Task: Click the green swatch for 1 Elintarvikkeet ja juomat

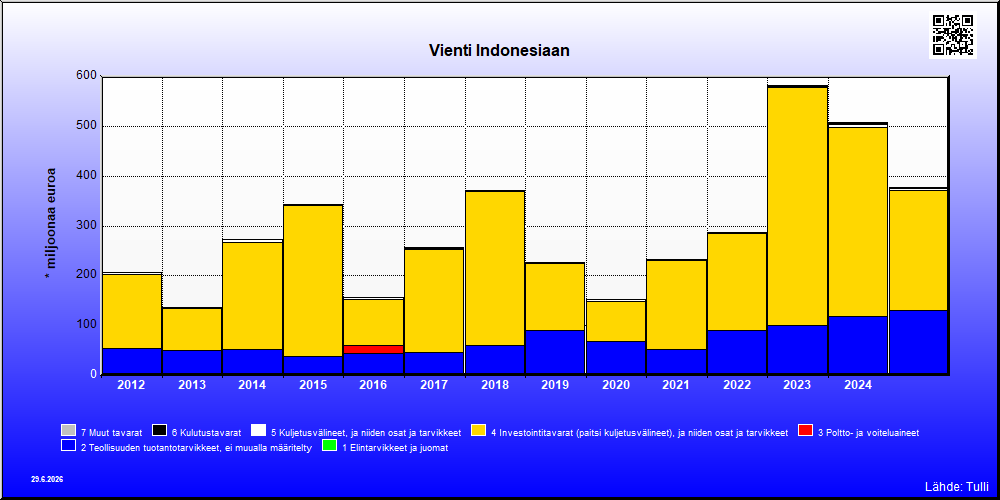Action: [x=329, y=446]
